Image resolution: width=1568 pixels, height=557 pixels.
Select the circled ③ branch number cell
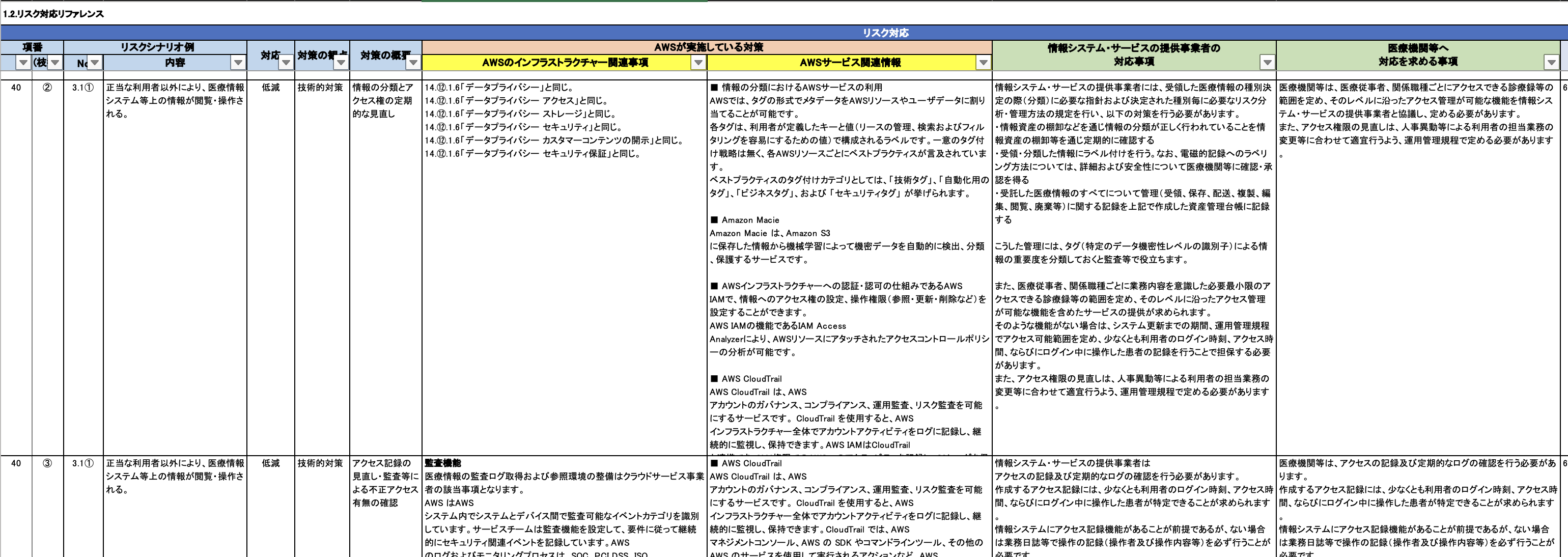47,463
